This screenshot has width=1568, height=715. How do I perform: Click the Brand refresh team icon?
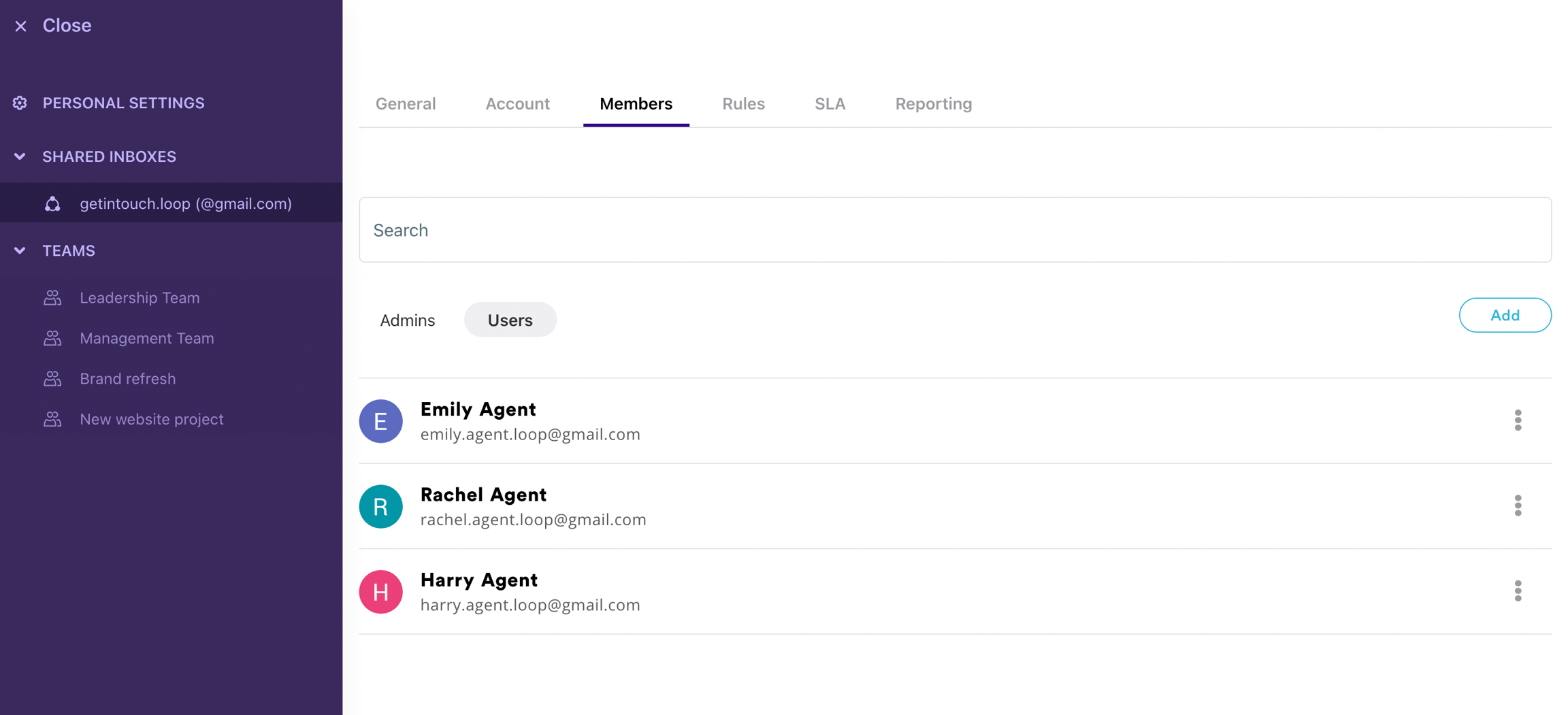pos(52,379)
